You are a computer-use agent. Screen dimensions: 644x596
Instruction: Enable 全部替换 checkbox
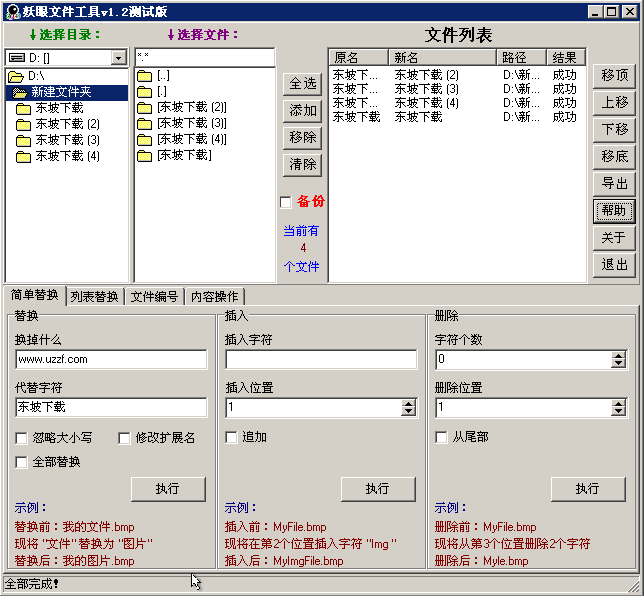click(x=21, y=462)
